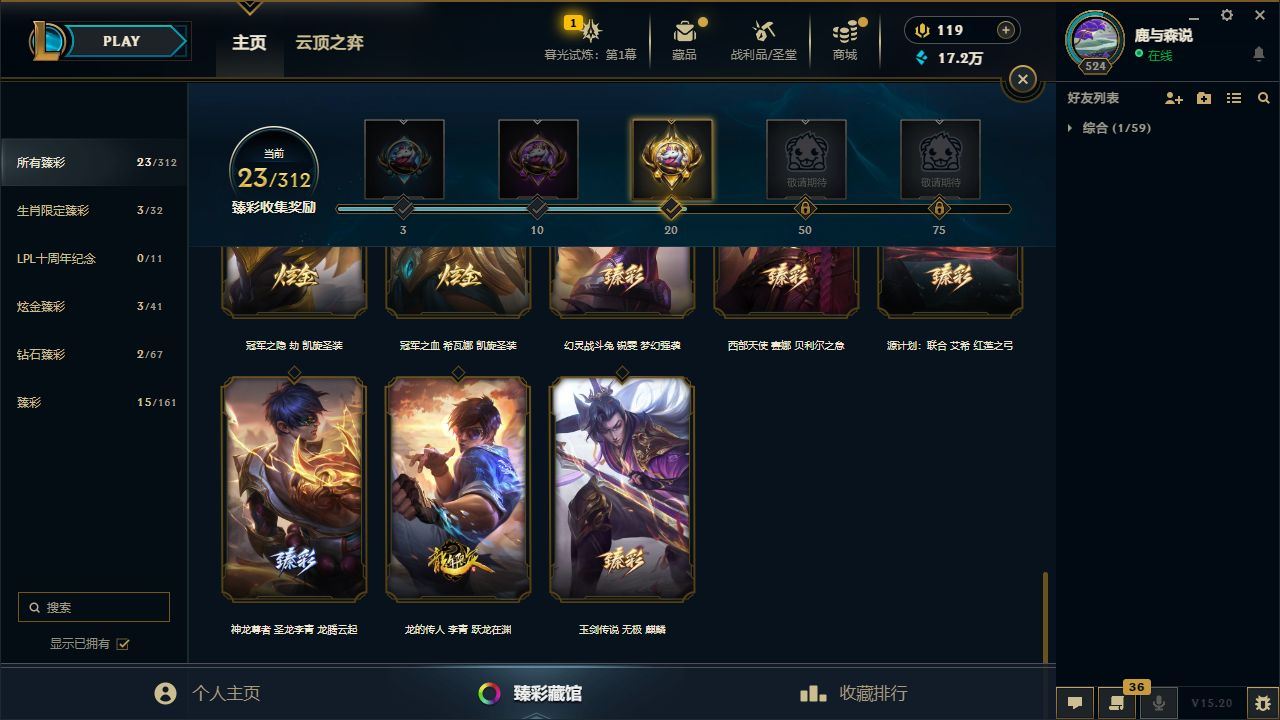Click the bug report icon
This screenshot has width=1280, height=720.
(1263, 702)
